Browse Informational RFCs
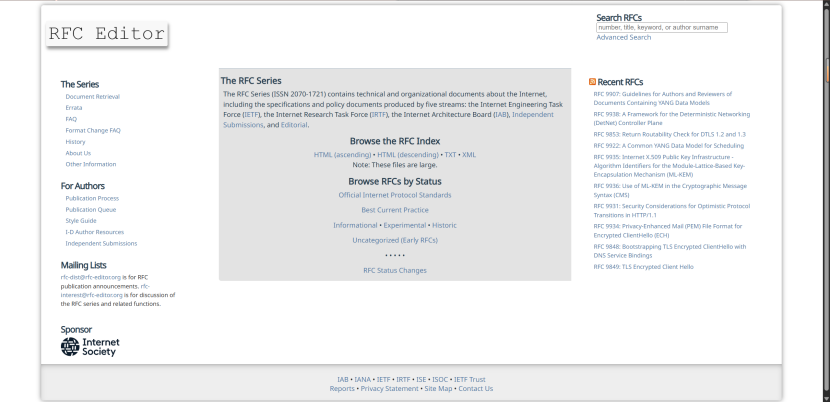 [x=355, y=225]
